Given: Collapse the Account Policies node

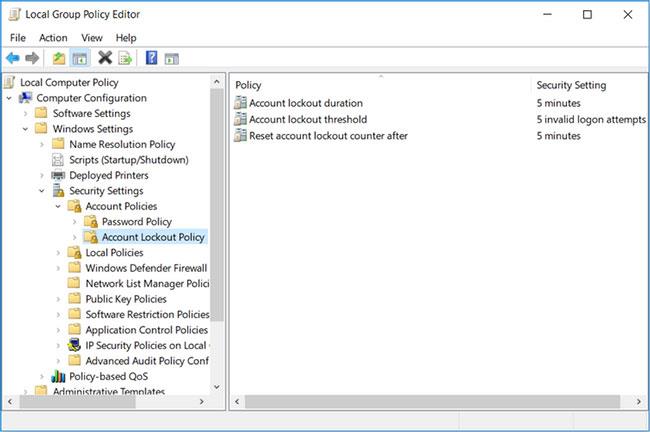Looking at the screenshot, I should point(58,206).
